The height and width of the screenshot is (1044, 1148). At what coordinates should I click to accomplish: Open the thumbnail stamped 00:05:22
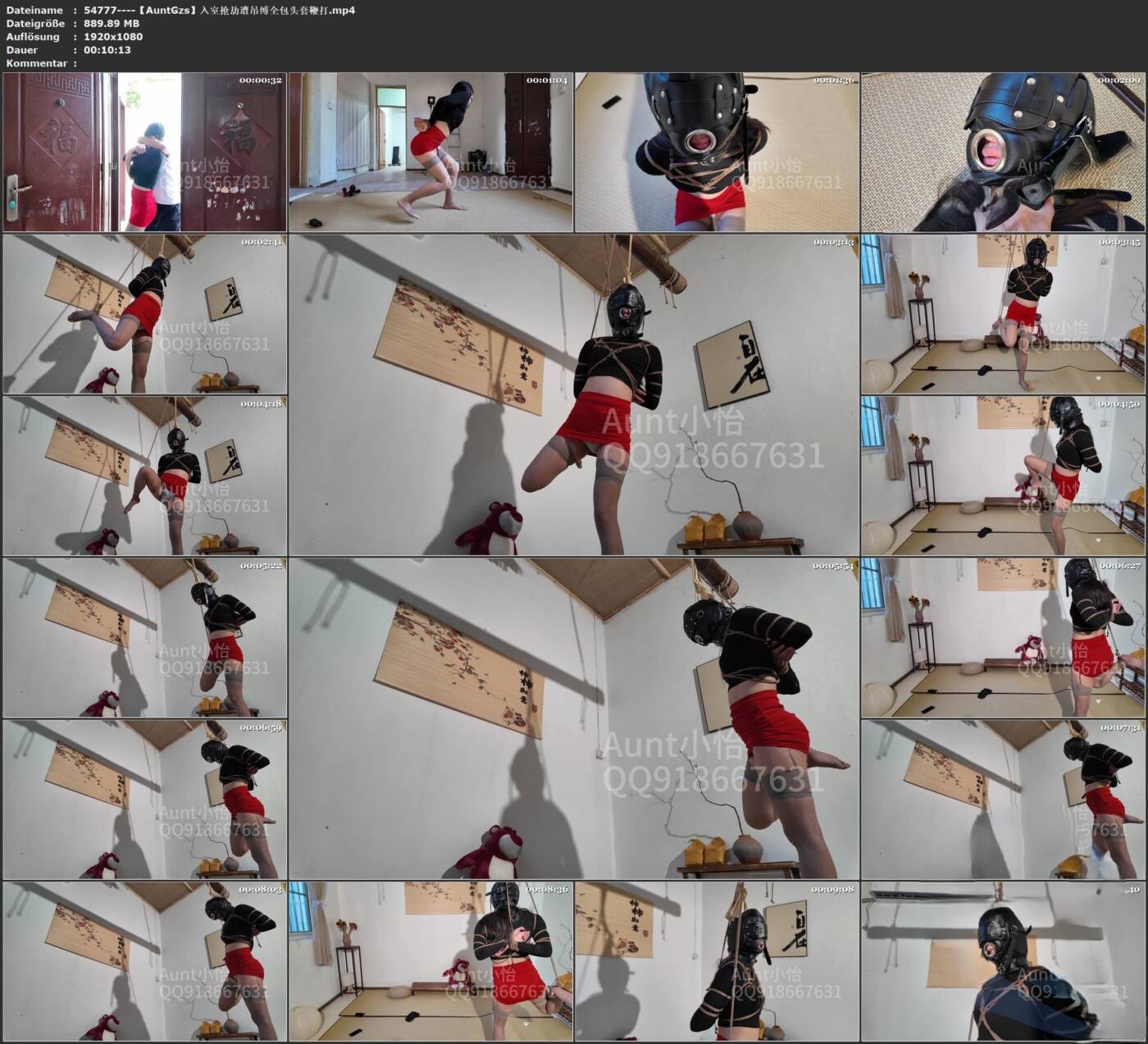pos(144,638)
